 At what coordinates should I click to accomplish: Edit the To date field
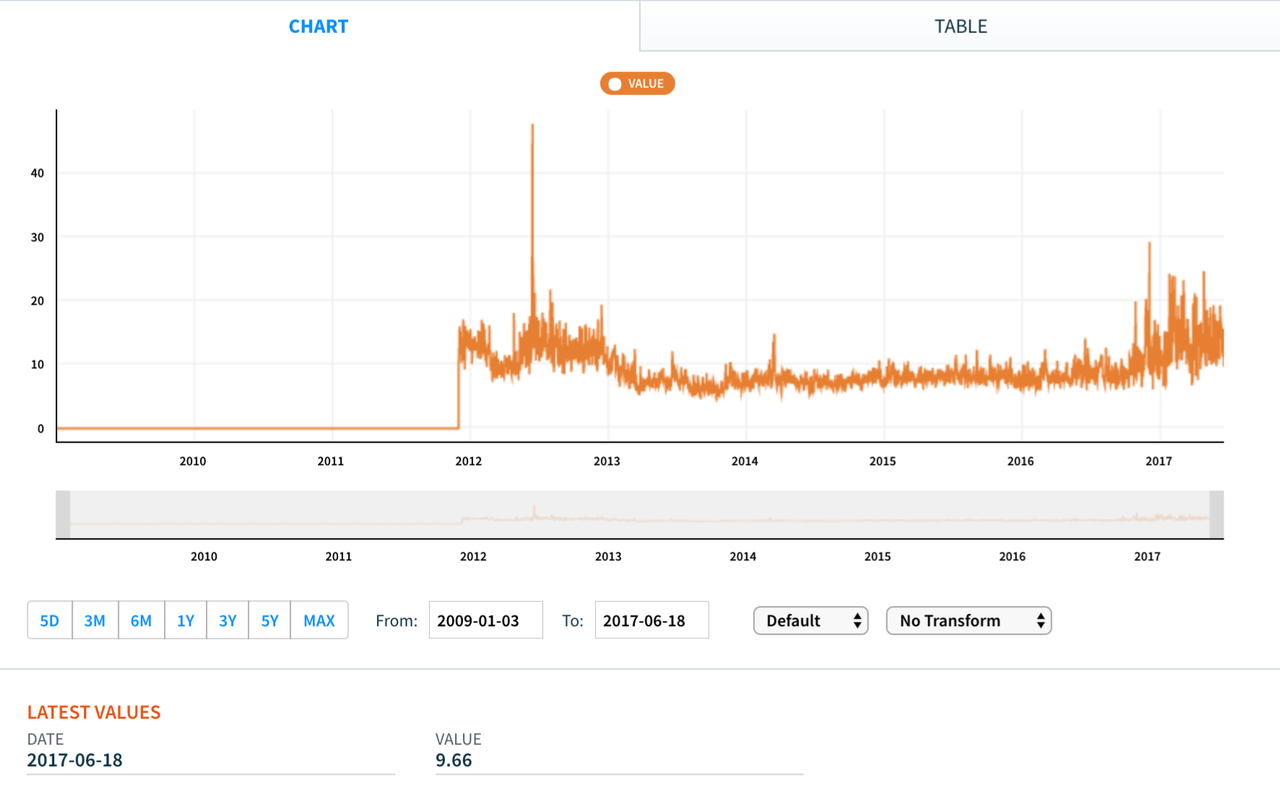click(651, 620)
